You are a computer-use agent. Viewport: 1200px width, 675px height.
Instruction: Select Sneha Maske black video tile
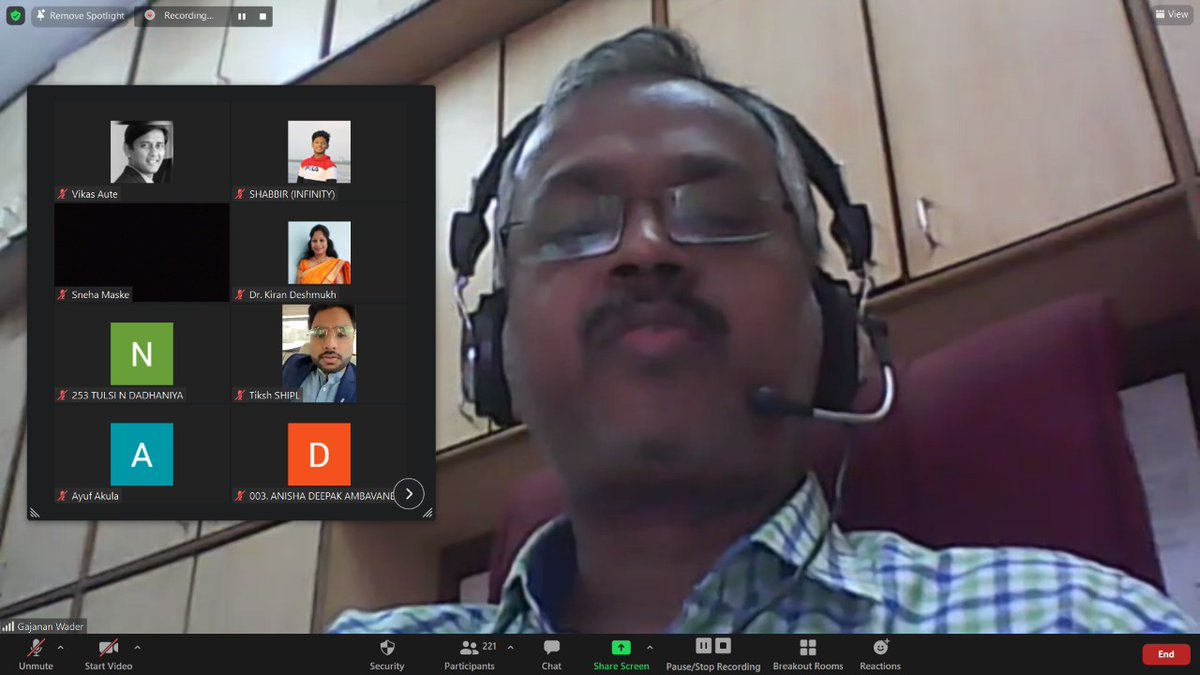click(x=141, y=253)
